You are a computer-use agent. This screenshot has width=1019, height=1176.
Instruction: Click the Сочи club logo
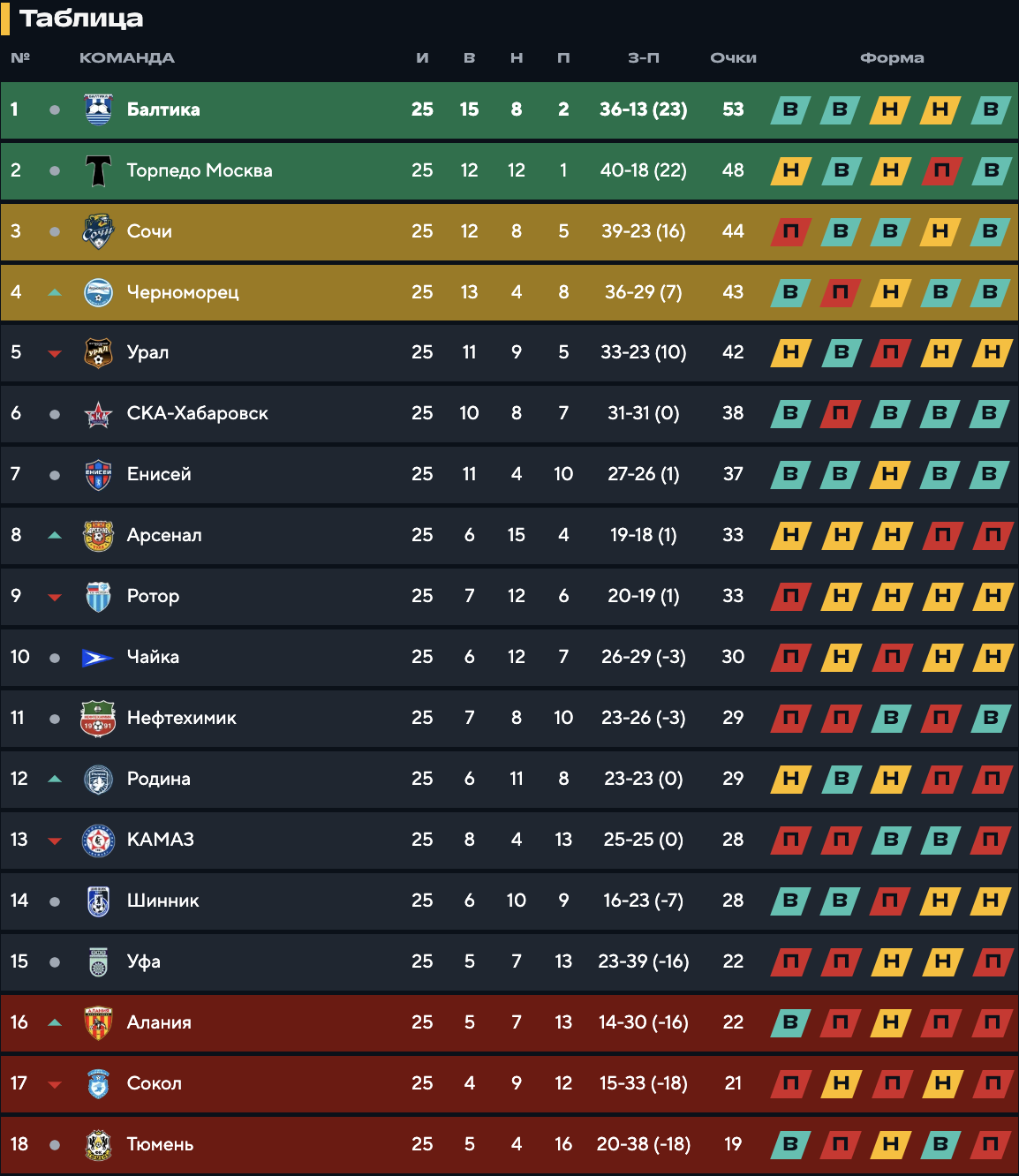pyautogui.click(x=98, y=231)
